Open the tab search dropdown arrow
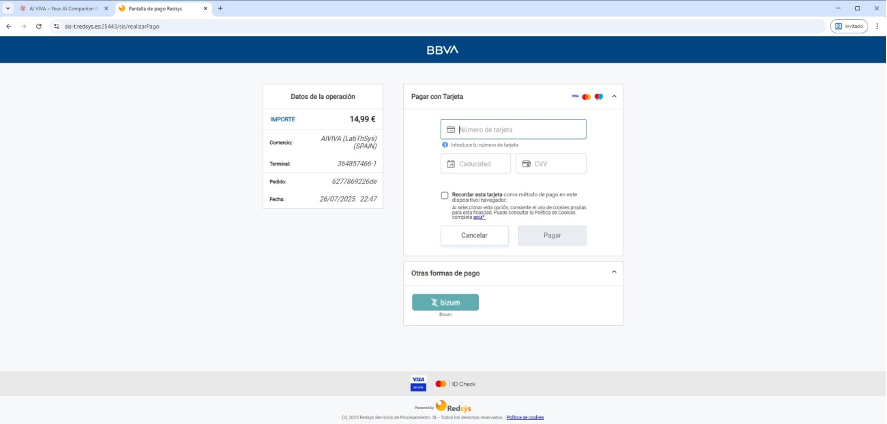The width and height of the screenshot is (887, 424). coord(7,8)
